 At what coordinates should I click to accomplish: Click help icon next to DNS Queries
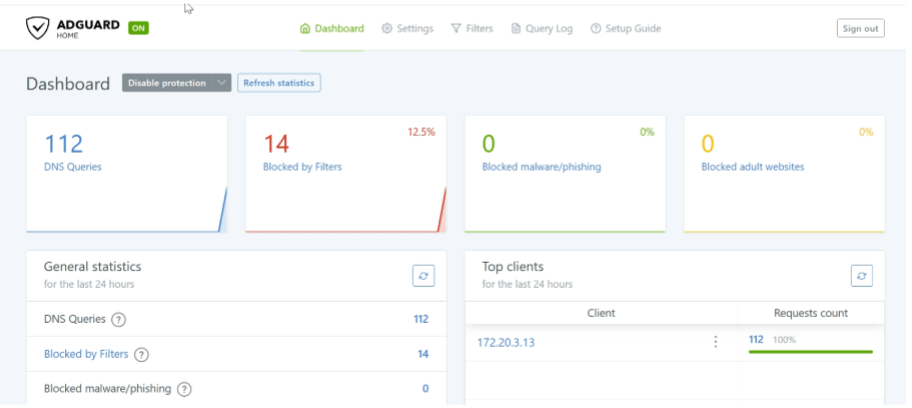click(x=119, y=320)
